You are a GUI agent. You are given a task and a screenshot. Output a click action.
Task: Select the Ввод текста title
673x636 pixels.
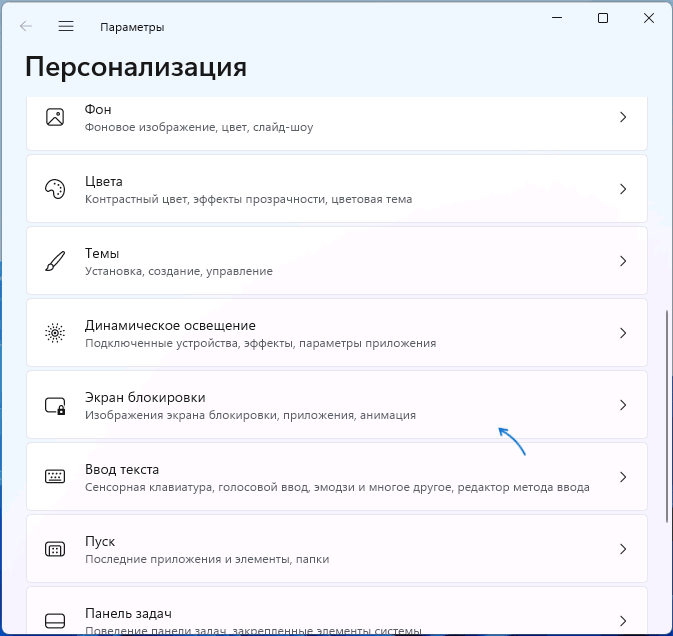(x=122, y=469)
